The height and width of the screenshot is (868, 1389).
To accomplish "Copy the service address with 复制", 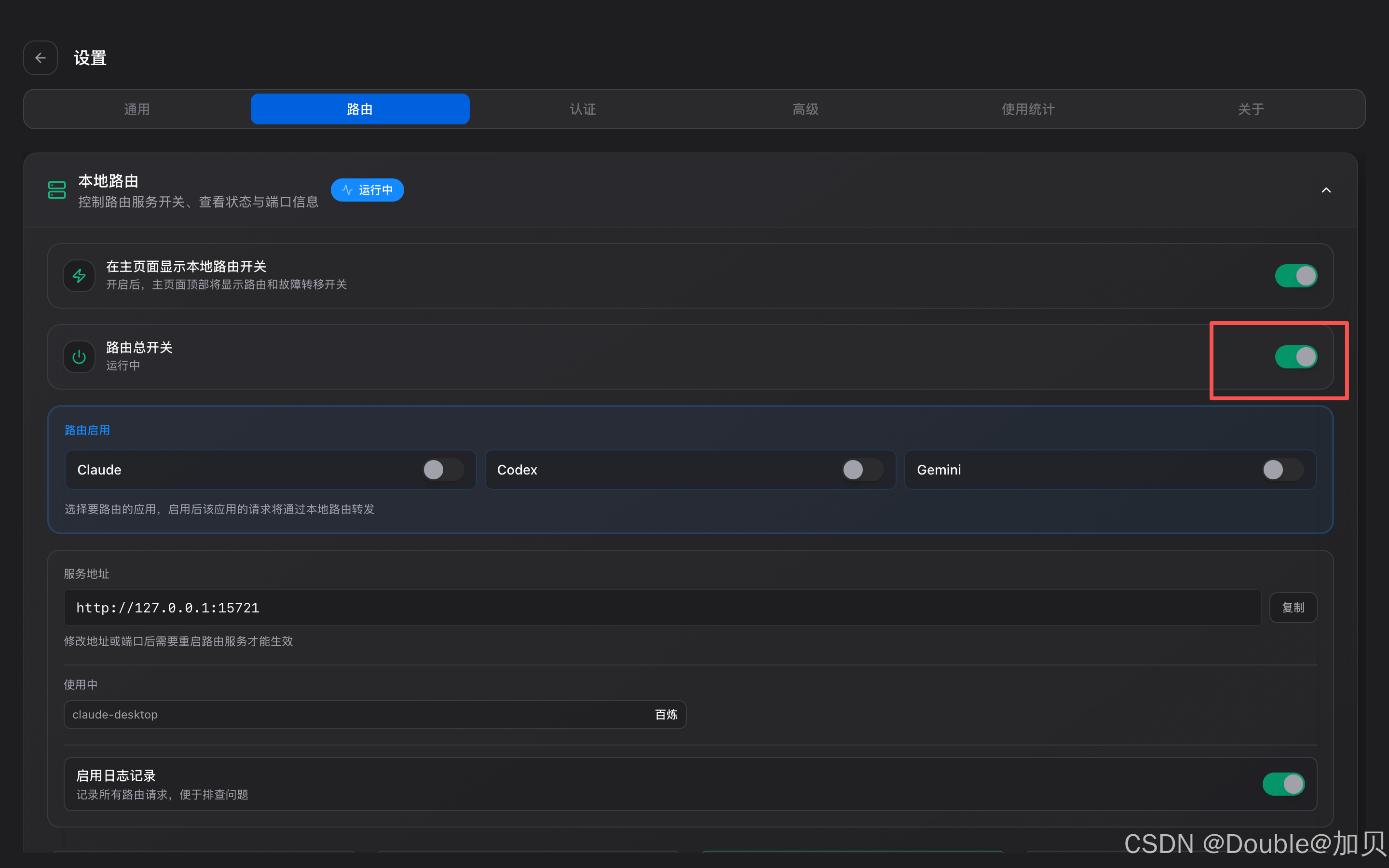I will [1293, 608].
